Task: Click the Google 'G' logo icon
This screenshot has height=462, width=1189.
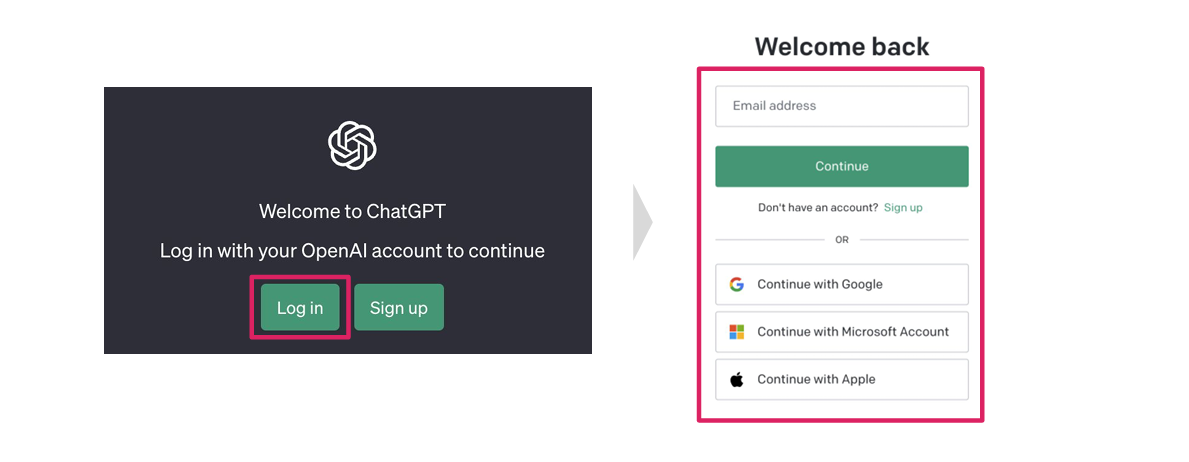Action: (x=737, y=284)
